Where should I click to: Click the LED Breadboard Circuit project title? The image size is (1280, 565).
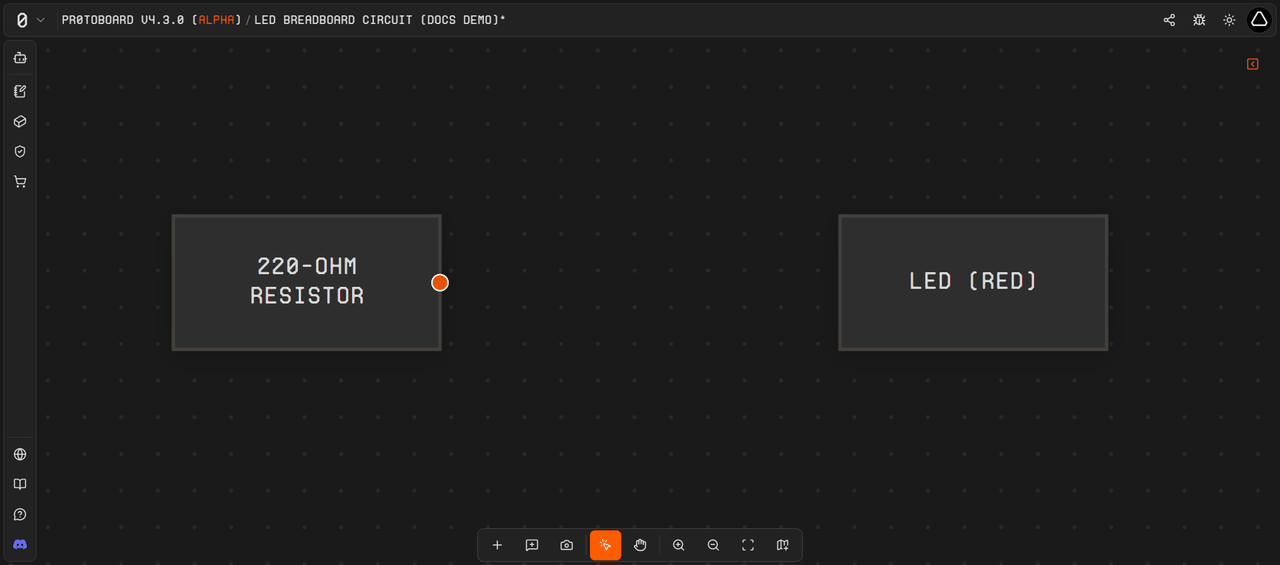pos(380,20)
